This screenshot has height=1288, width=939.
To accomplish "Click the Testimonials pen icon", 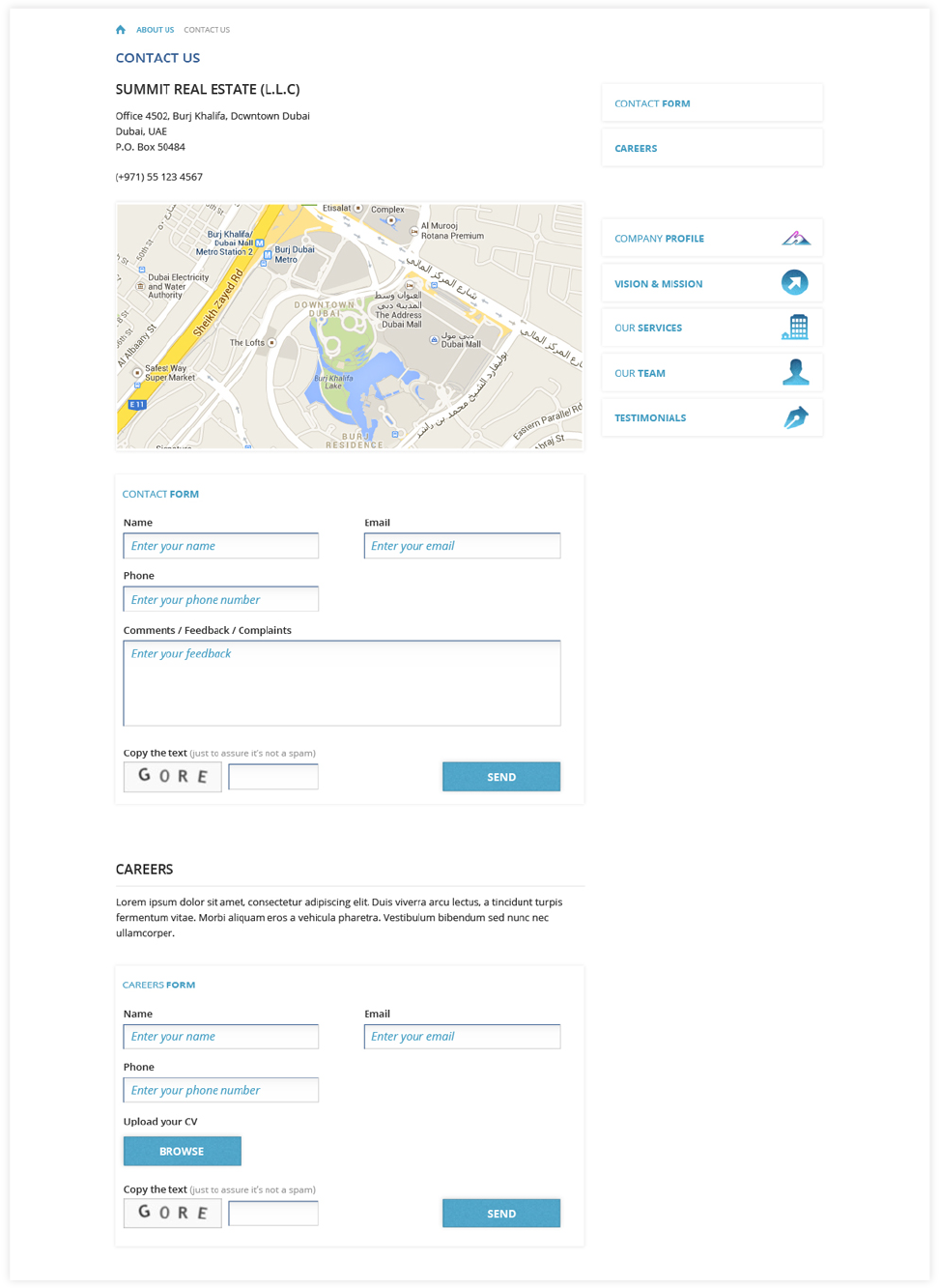I will point(795,417).
